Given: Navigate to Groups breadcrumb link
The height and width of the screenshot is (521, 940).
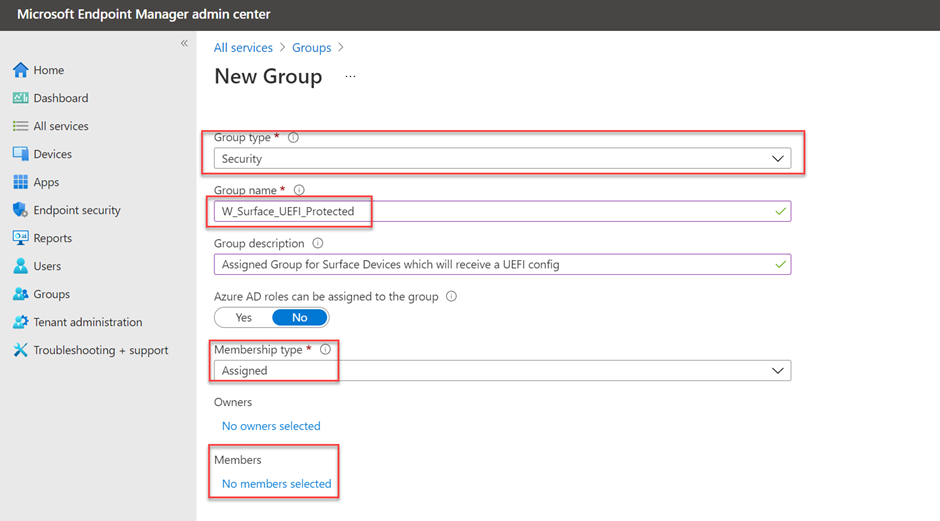Looking at the screenshot, I should (312, 48).
